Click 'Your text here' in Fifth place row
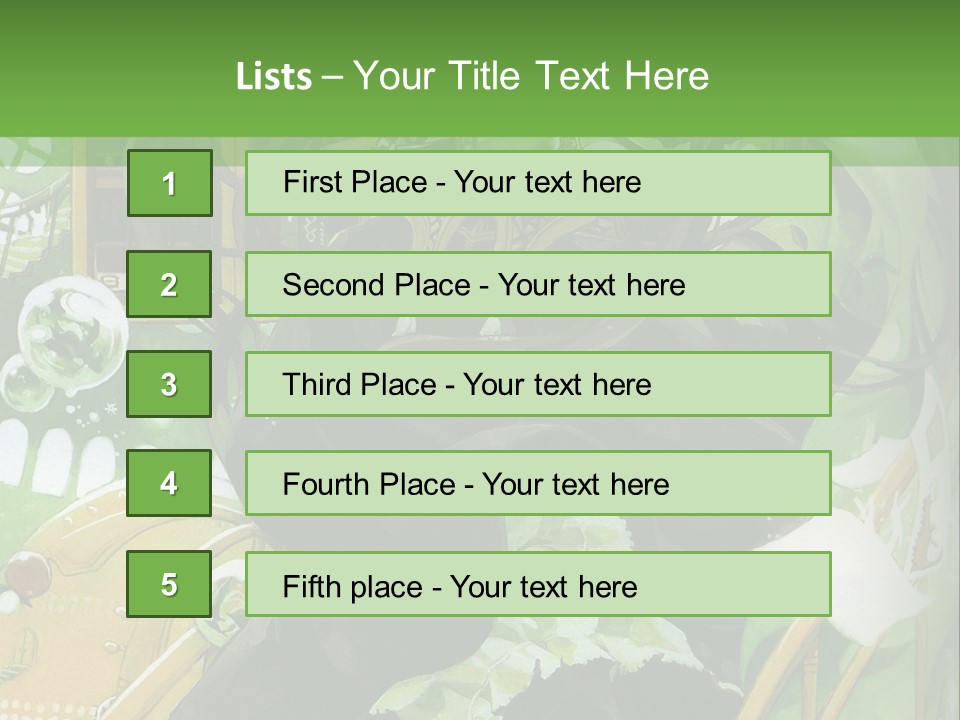 pos(544,587)
